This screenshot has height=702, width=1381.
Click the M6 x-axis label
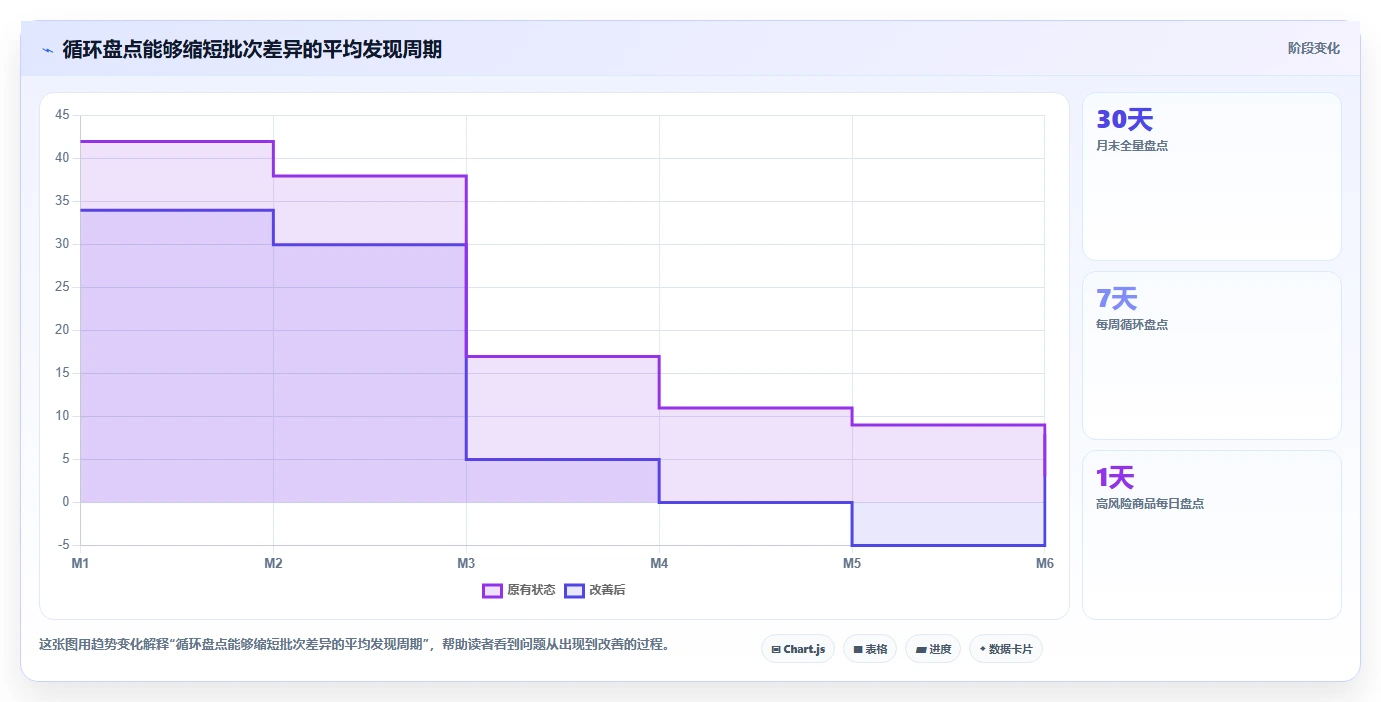[1045, 563]
